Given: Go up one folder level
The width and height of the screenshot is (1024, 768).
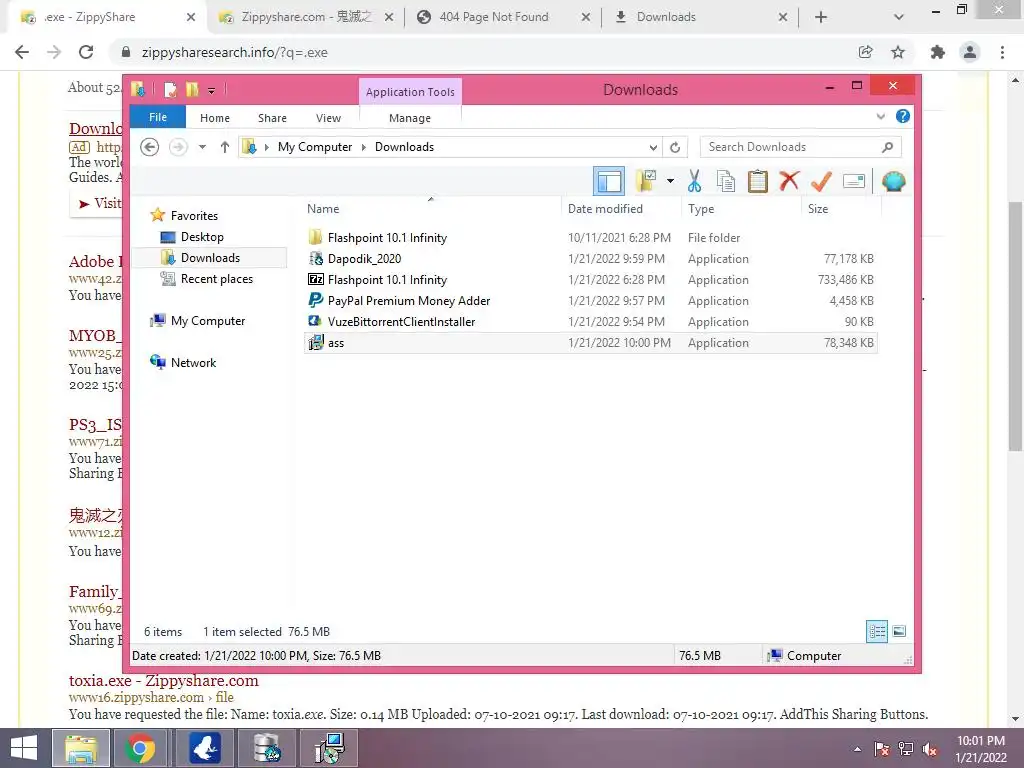Looking at the screenshot, I should (225, 147).
